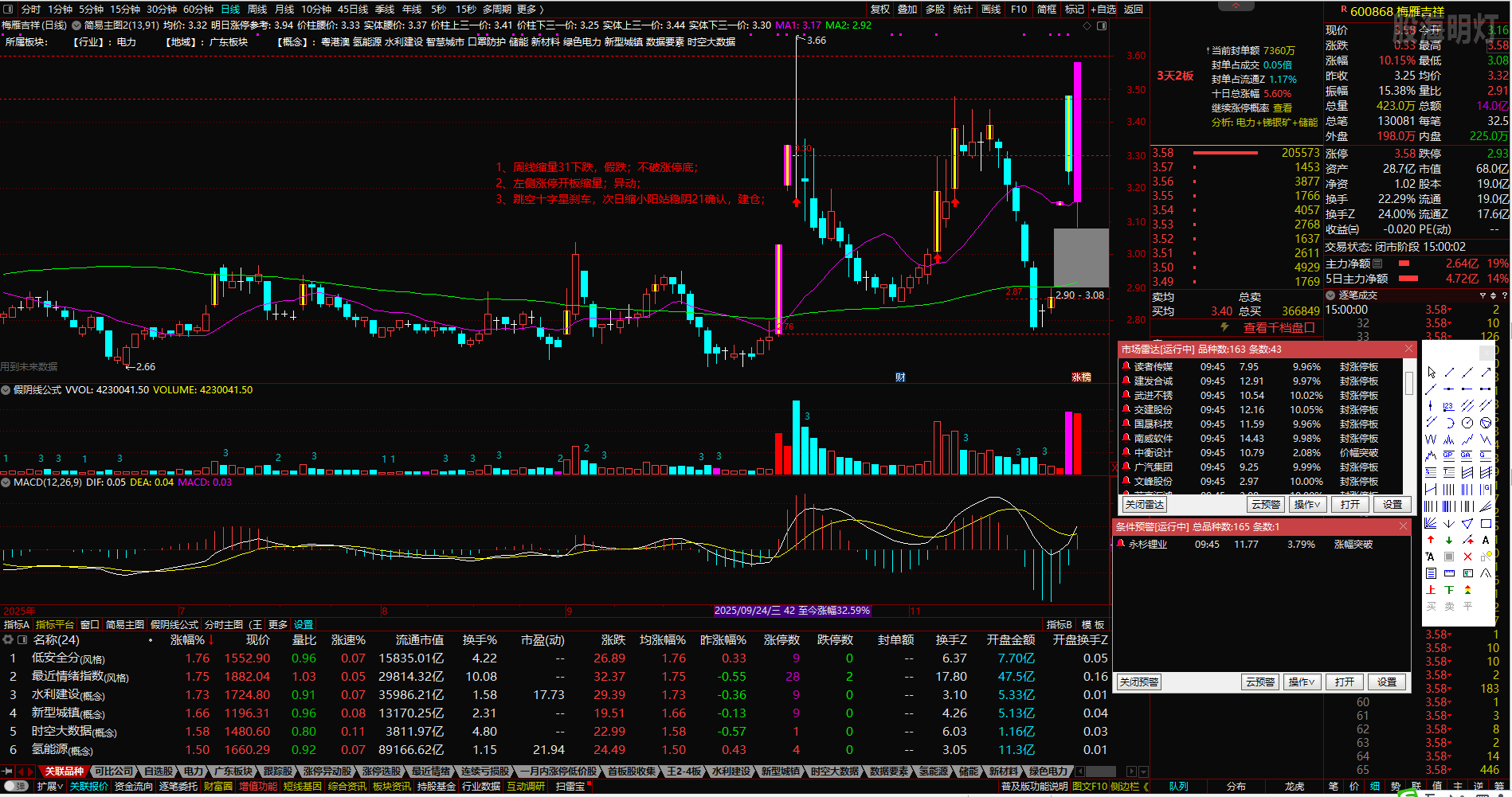
Task: Click the 查看千档盘口 link
Action: [x=1279, y=328]
